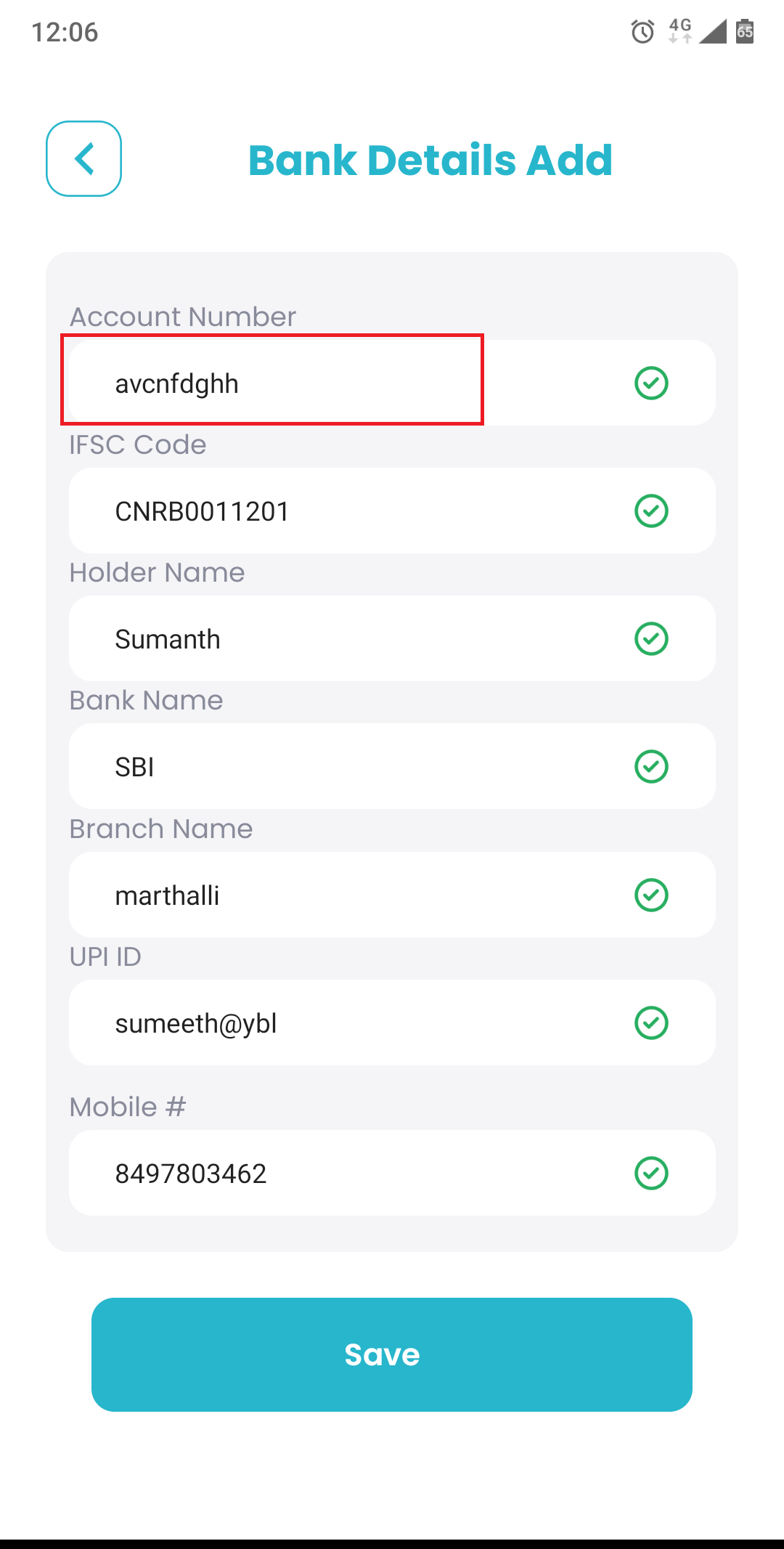Click the Account Number green checkmark icon

point(651,383)
